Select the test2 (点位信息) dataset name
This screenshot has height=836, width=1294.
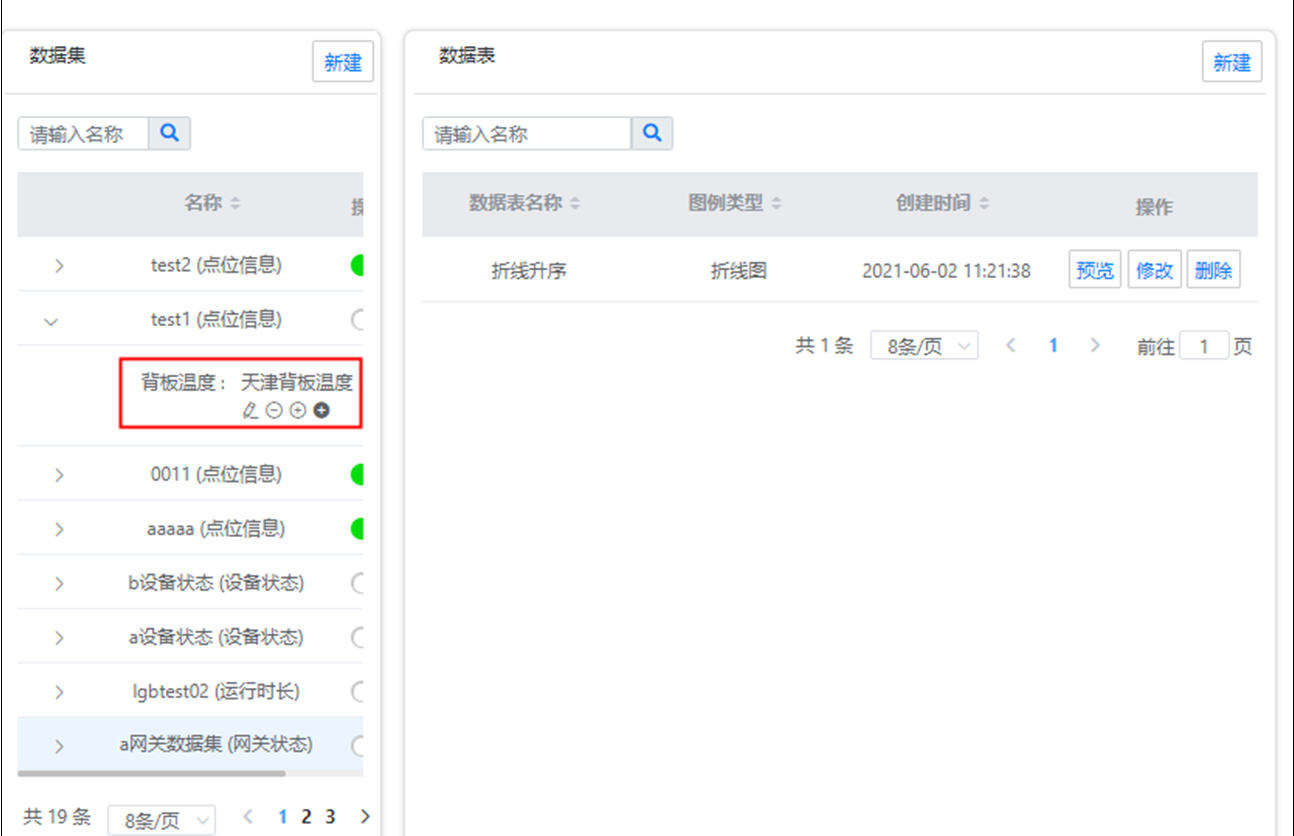(x=216, y=265)
